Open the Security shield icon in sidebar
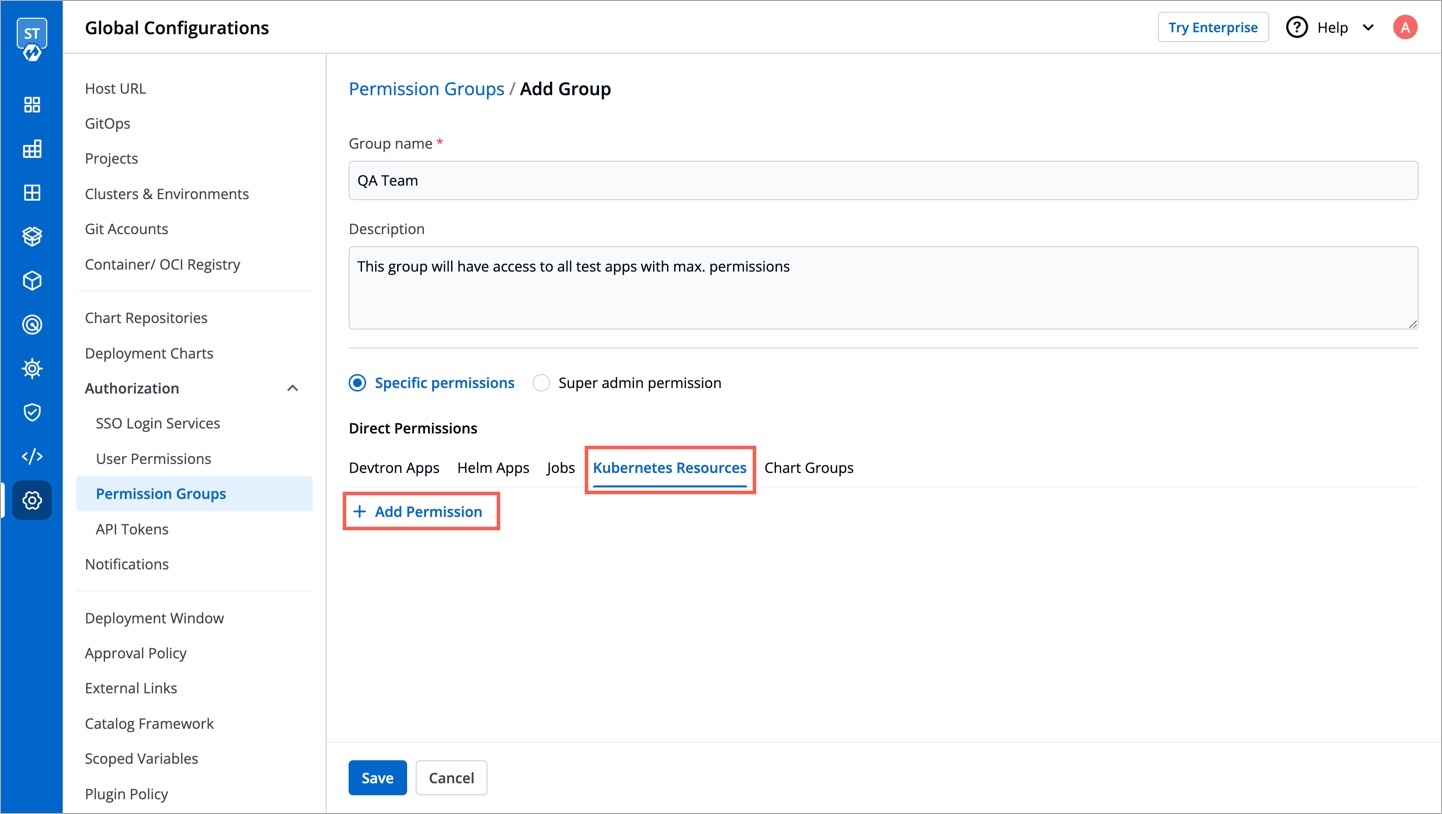Screen dimensions: 1442x814 pos(32,412)
